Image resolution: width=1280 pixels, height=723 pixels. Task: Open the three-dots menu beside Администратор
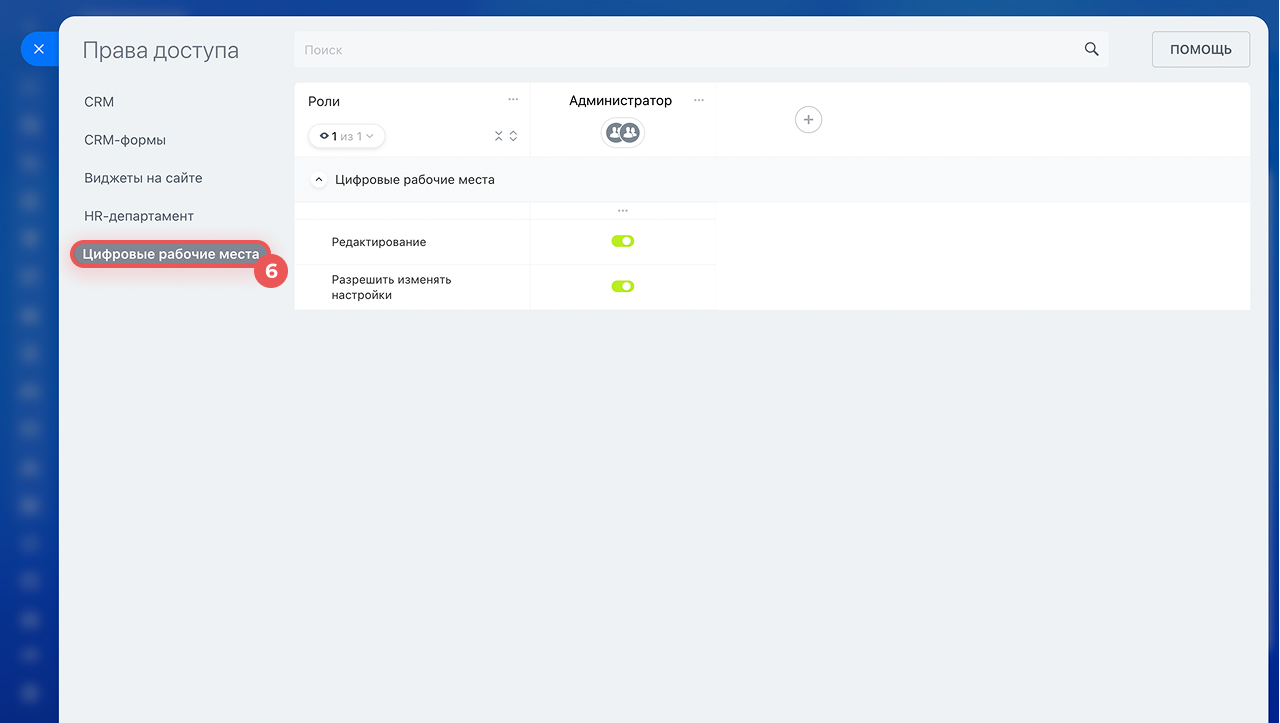click(x=699, y=100)
